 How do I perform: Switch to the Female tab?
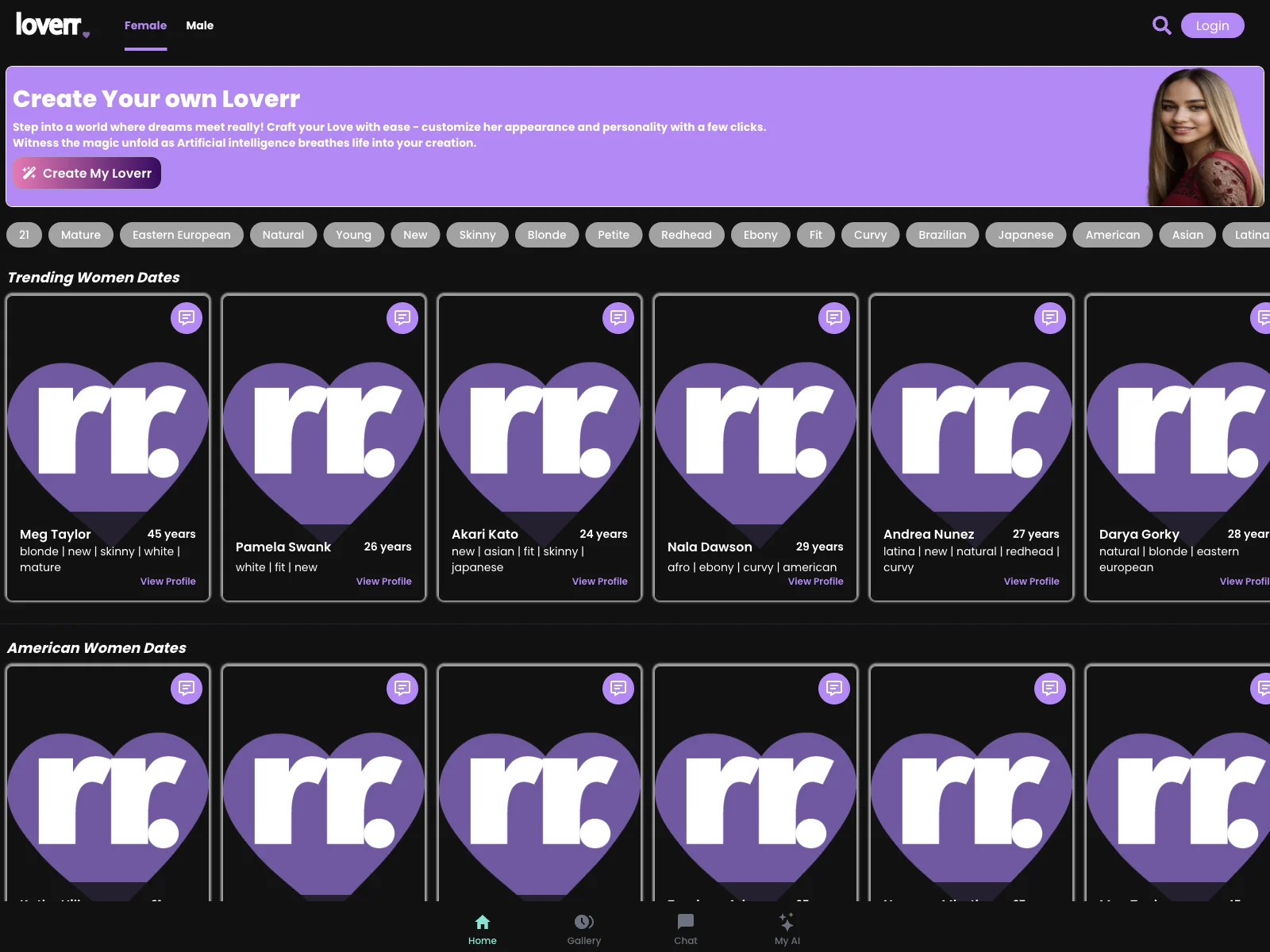(145, 25)
